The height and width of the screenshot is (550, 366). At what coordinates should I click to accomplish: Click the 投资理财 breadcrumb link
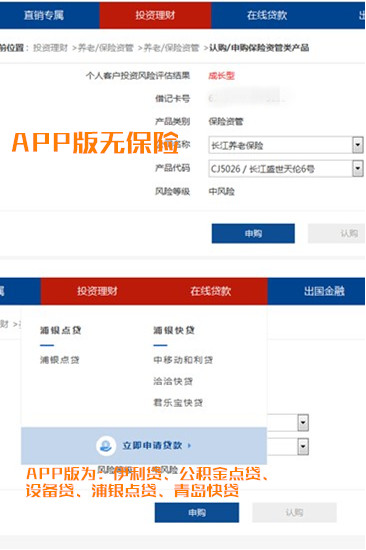[x=51, y=48]
